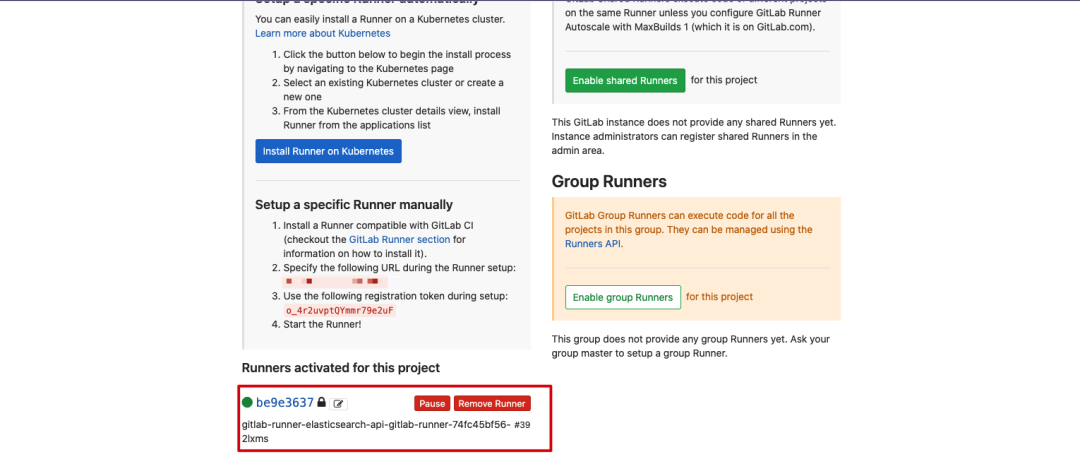1080x476 pixels.
Task: Click the Setup a specific Runner manually heading
Action: coord(354,205)
